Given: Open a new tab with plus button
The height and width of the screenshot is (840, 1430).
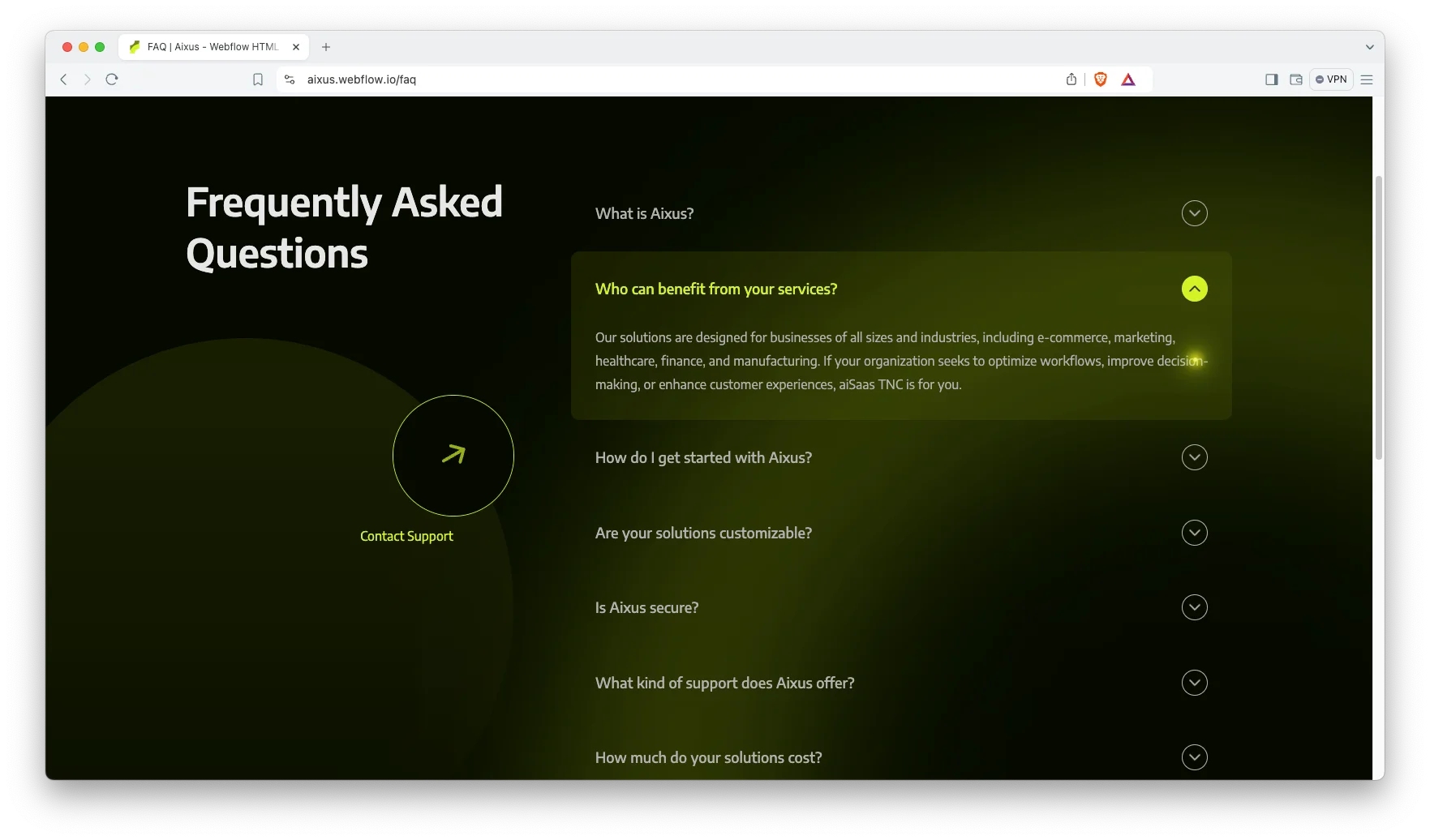Looking at the screenshot, I should point(326,47).
